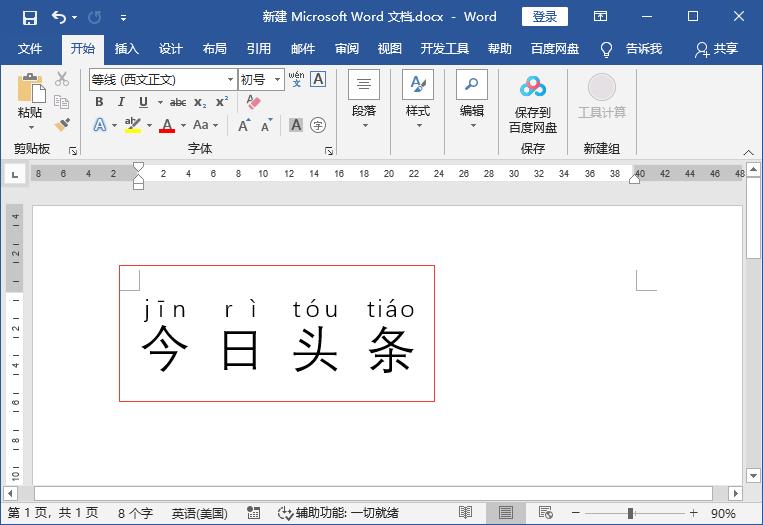This screenshot has width=763, height=525.
Task: Click Enclose Characters 字 icon
Action: click(318, 125)
